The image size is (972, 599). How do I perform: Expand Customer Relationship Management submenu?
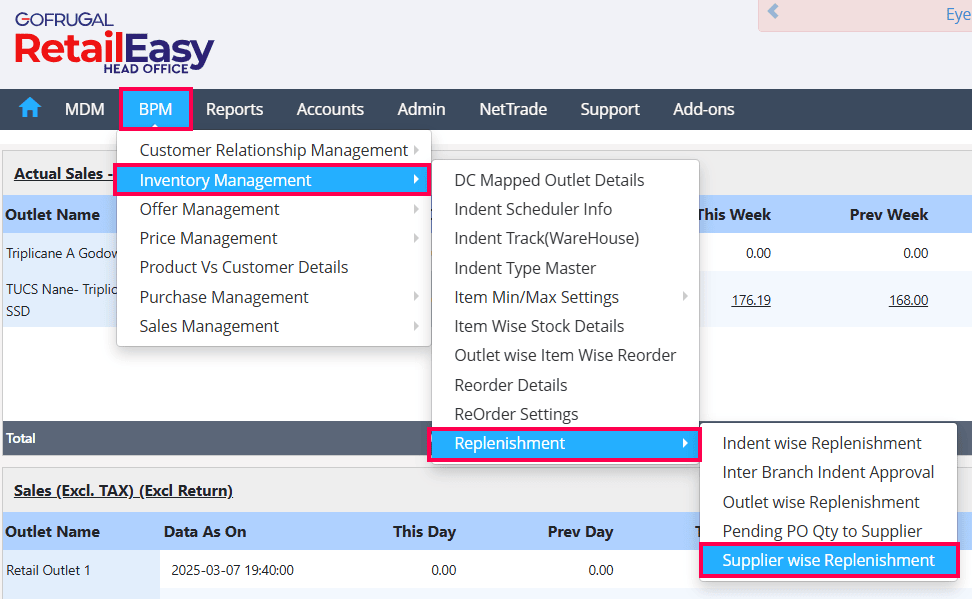(x=274, y=150)
